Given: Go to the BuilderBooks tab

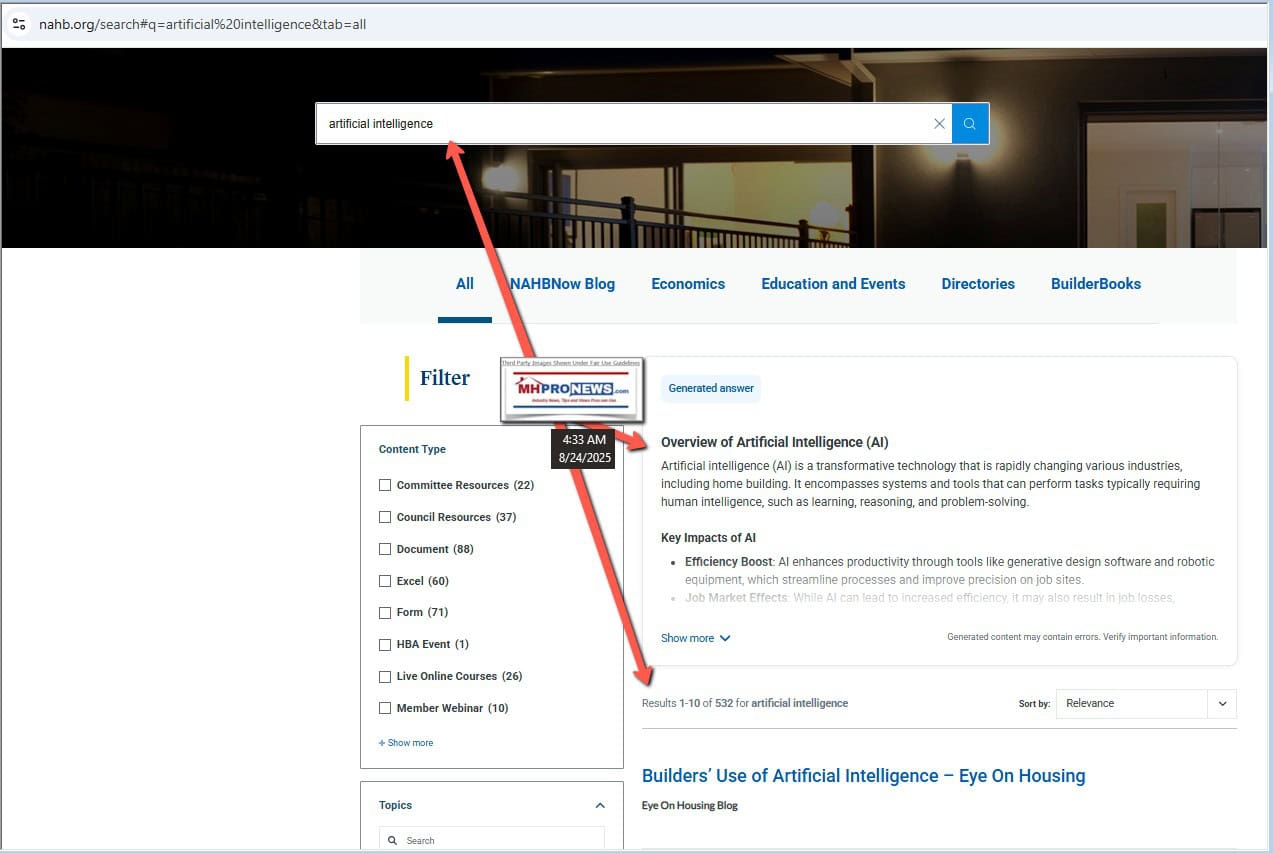Looking at the screenshot, I should point(1096,284).
